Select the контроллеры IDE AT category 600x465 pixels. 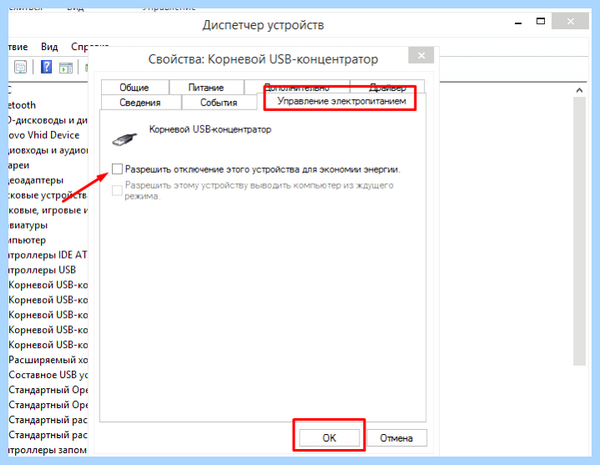point(48,255)
